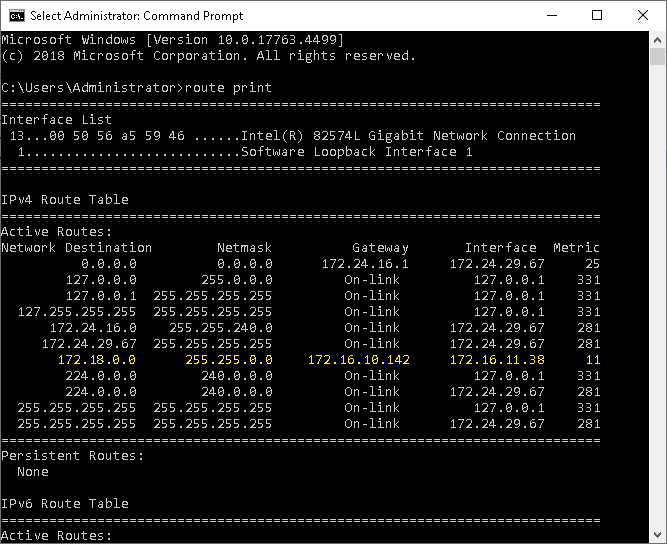Click the MAC address 00 50 56 a5 59 46
Screen dimensions: 667x544
117,136
